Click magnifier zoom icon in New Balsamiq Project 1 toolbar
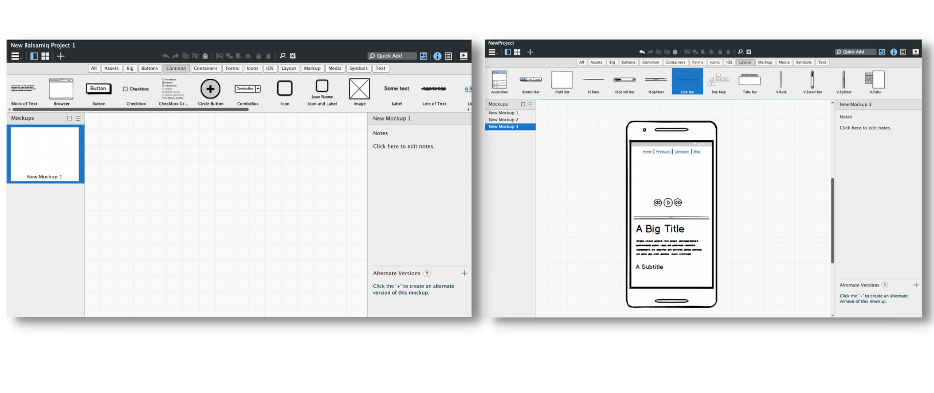 tap(283, 56)
